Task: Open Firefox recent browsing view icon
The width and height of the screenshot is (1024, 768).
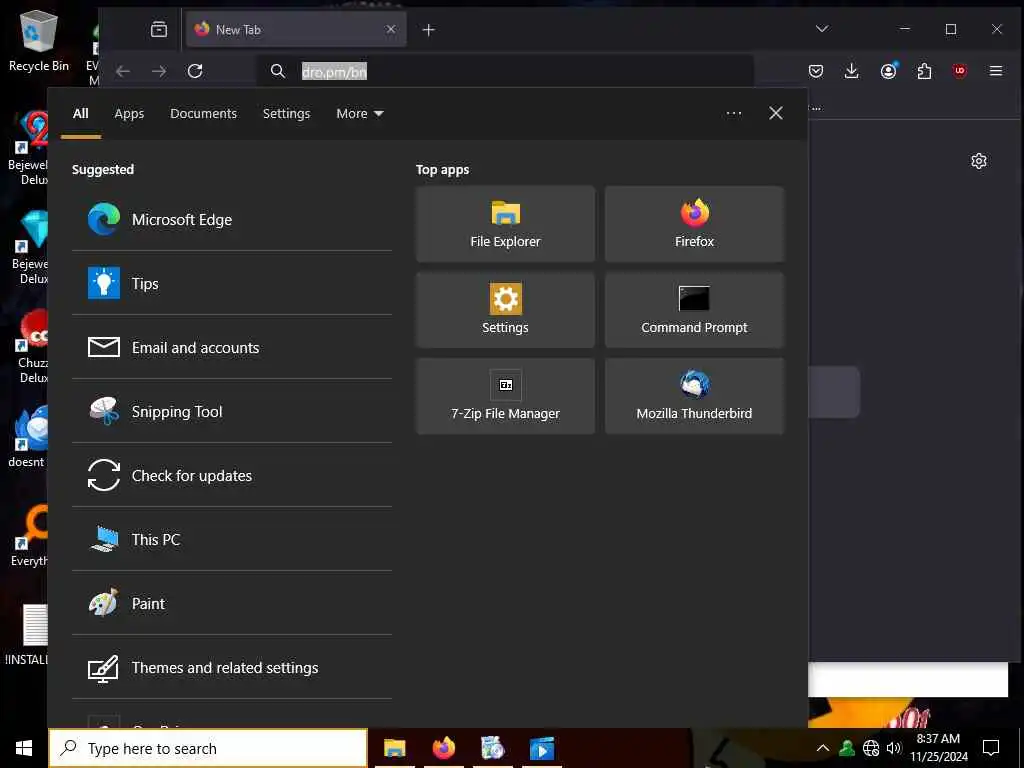Action: [x=159, y=29]
